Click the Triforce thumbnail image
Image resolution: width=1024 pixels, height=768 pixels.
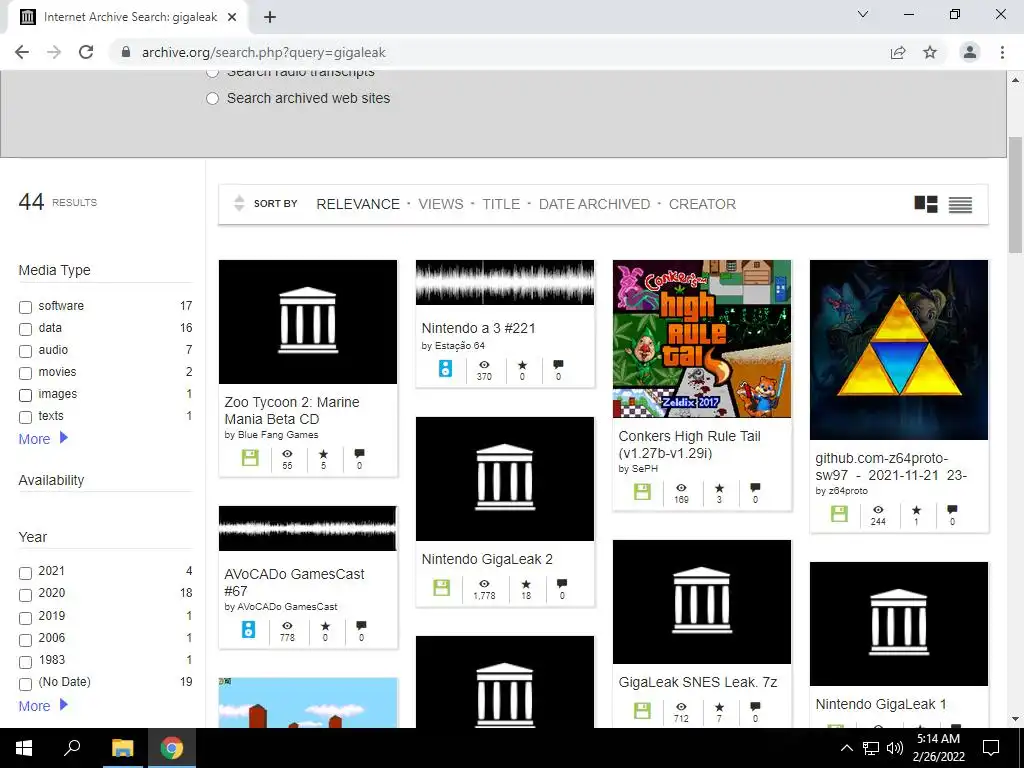899,349
